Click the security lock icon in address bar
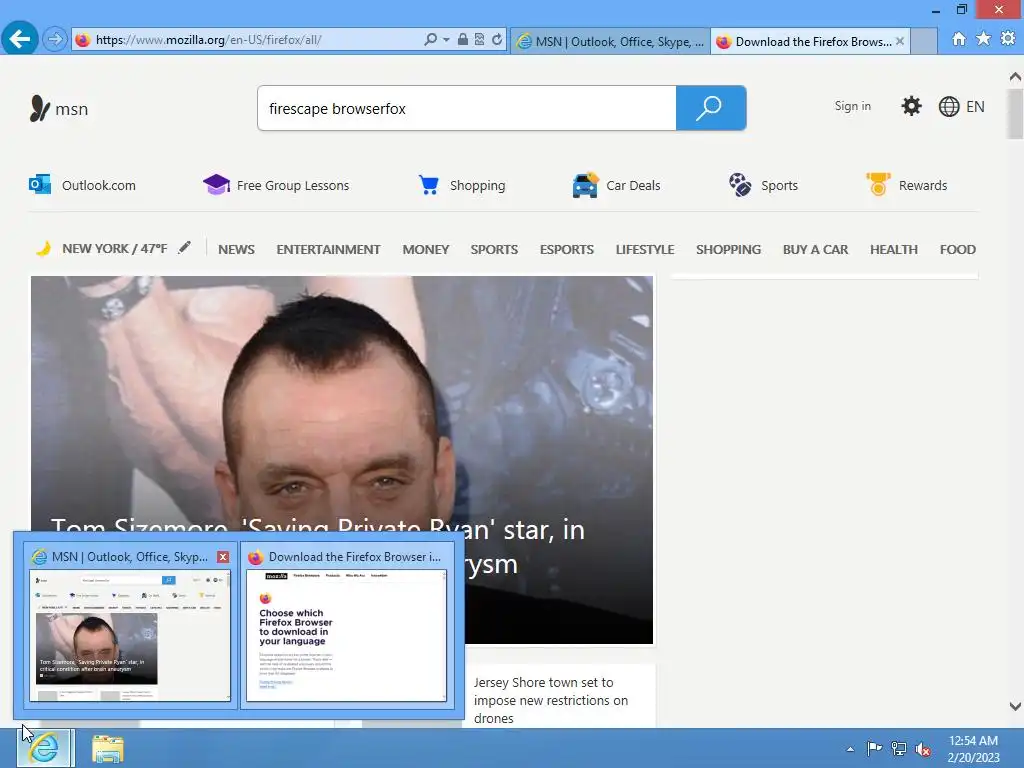Viewport: 1024px width, 768px height. tap(462, 40)
